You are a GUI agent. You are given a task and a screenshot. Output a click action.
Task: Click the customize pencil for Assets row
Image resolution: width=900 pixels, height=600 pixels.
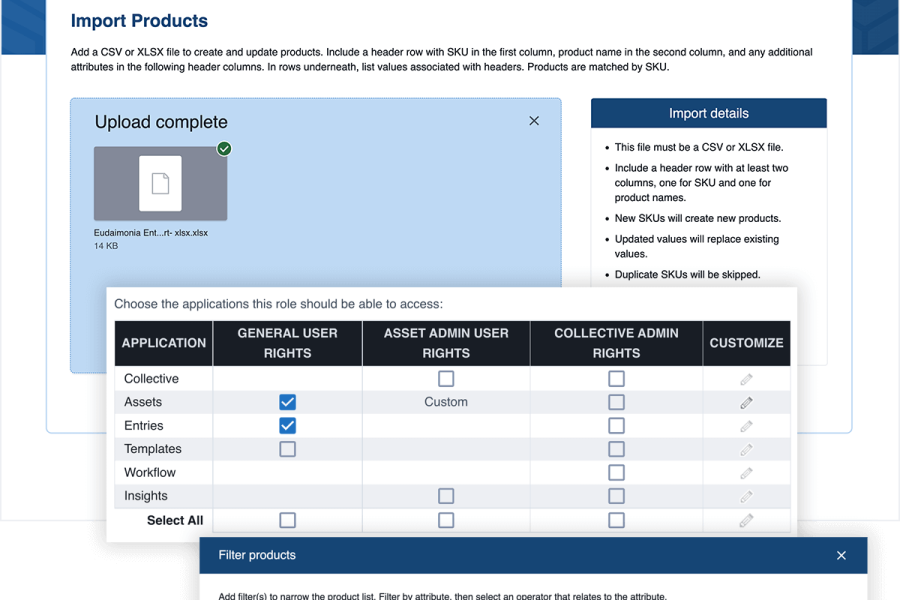pyautogui.click(x=746, y=402)
